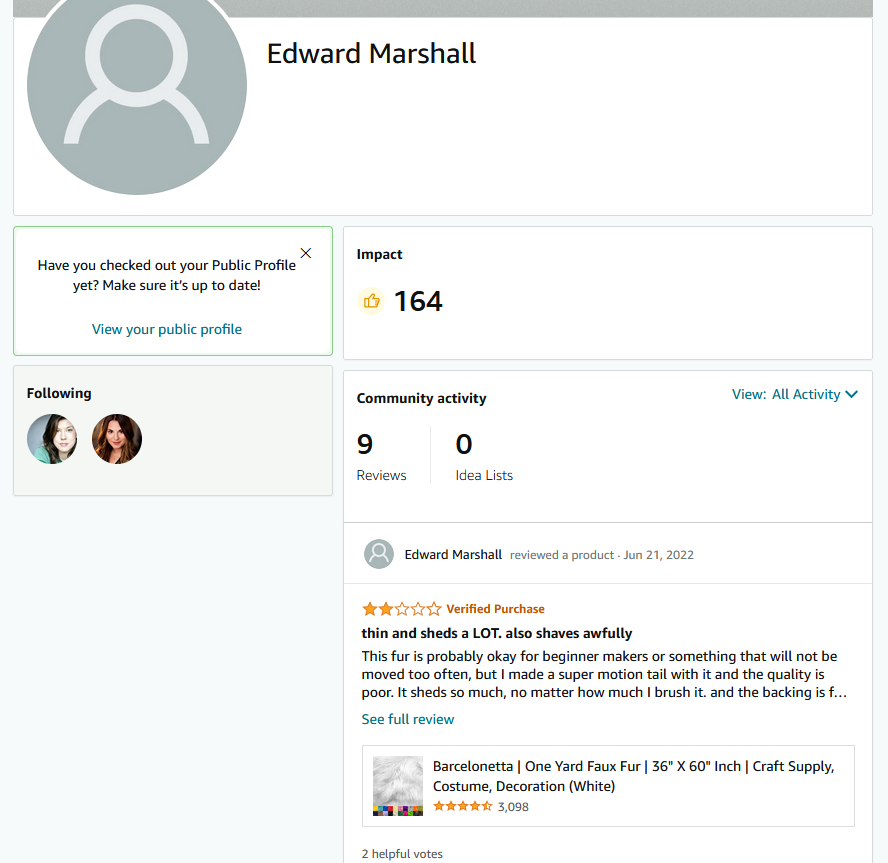Click the review date Jun 21, 2022
888x863 pixels.
tap(658, 555)
